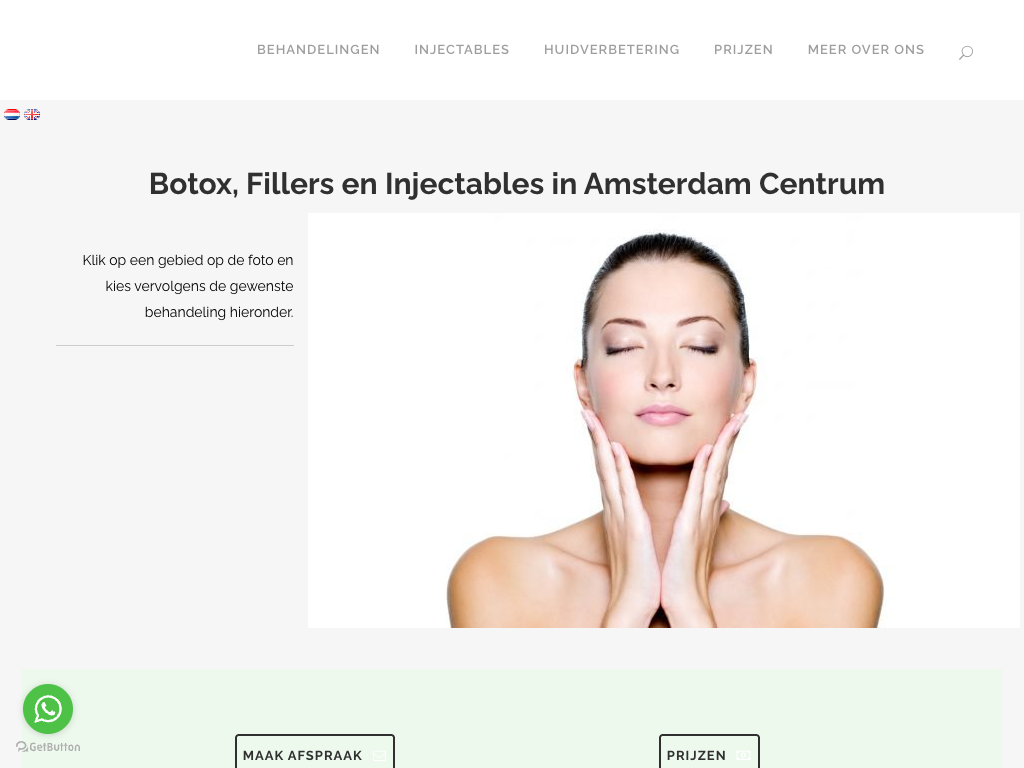This screenshot has width=1024, height=768.
Task: Open the Injectables menu item
Action: pyautogui.click(x=462, y=50)
